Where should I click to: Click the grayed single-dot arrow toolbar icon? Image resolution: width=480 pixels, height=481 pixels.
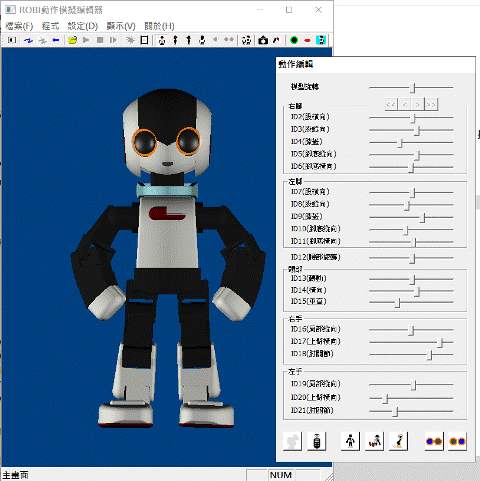tap(215, 40)
